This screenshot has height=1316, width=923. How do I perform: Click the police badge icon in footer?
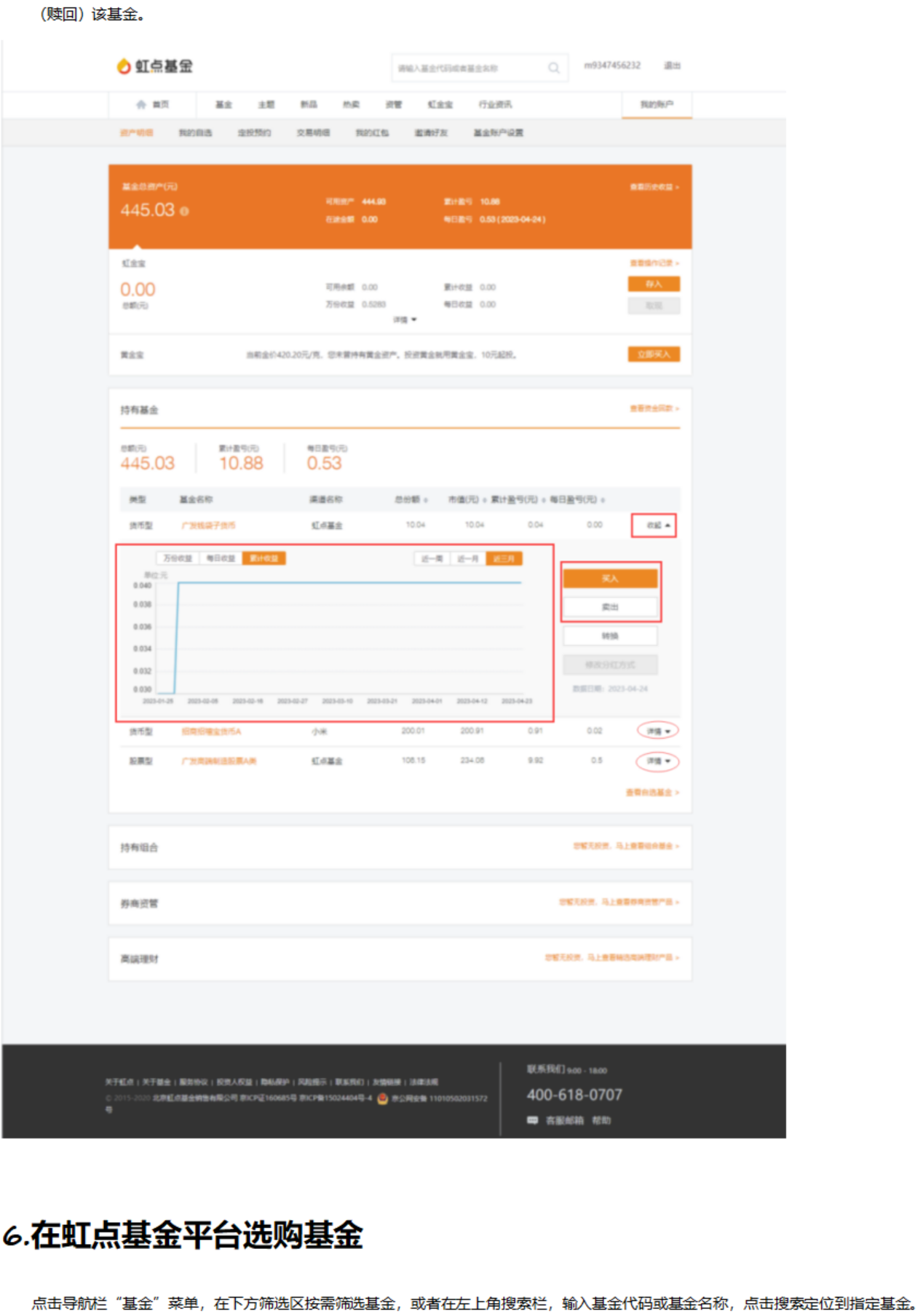(383, 1098)
